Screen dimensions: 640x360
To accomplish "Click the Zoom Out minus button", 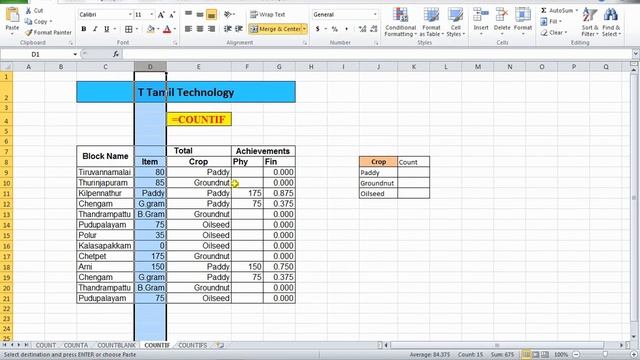I will (576, 355).
